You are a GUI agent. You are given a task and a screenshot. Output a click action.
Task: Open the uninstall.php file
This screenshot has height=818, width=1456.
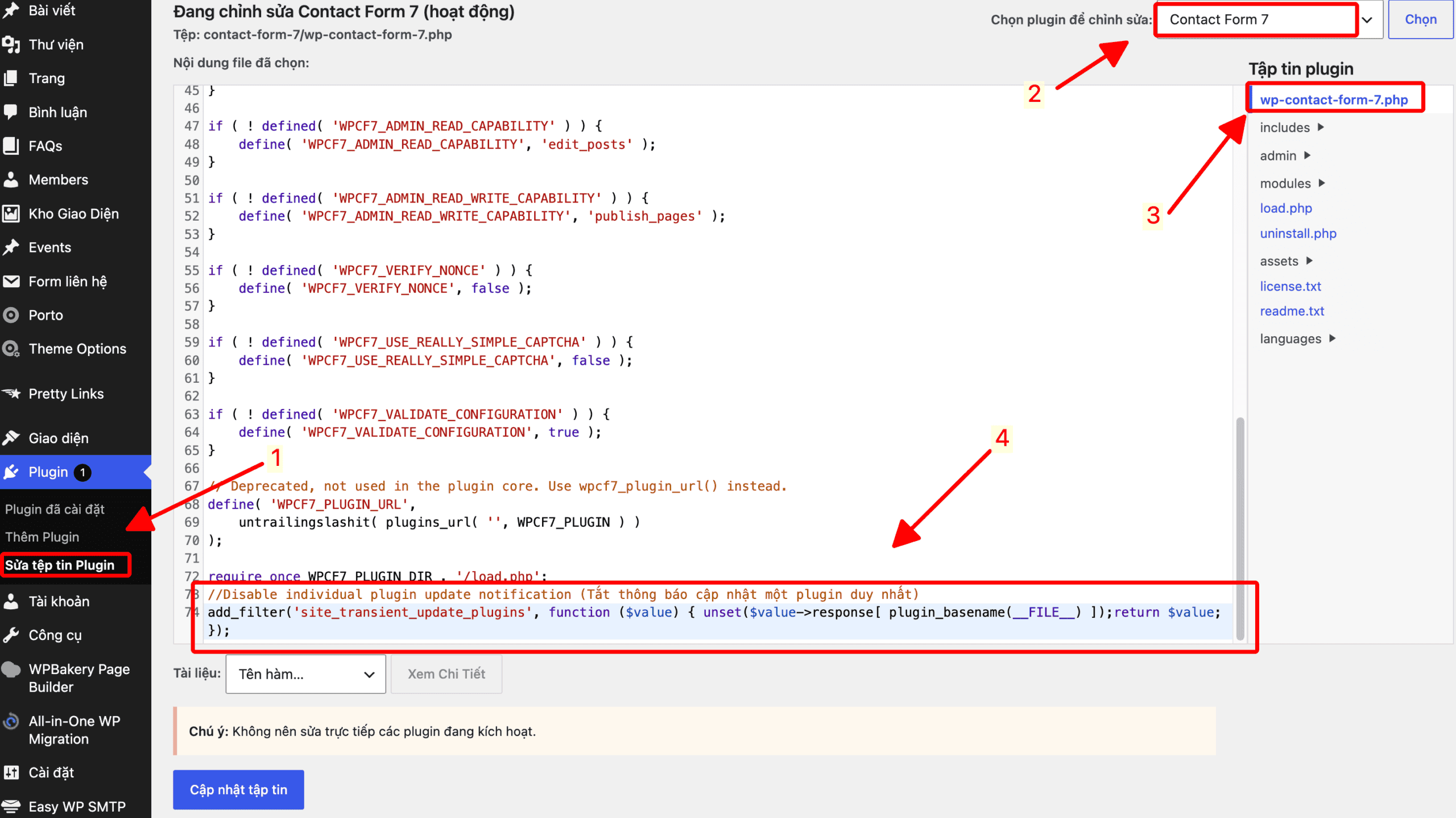pyautogui.click(x=1298, y=233)
